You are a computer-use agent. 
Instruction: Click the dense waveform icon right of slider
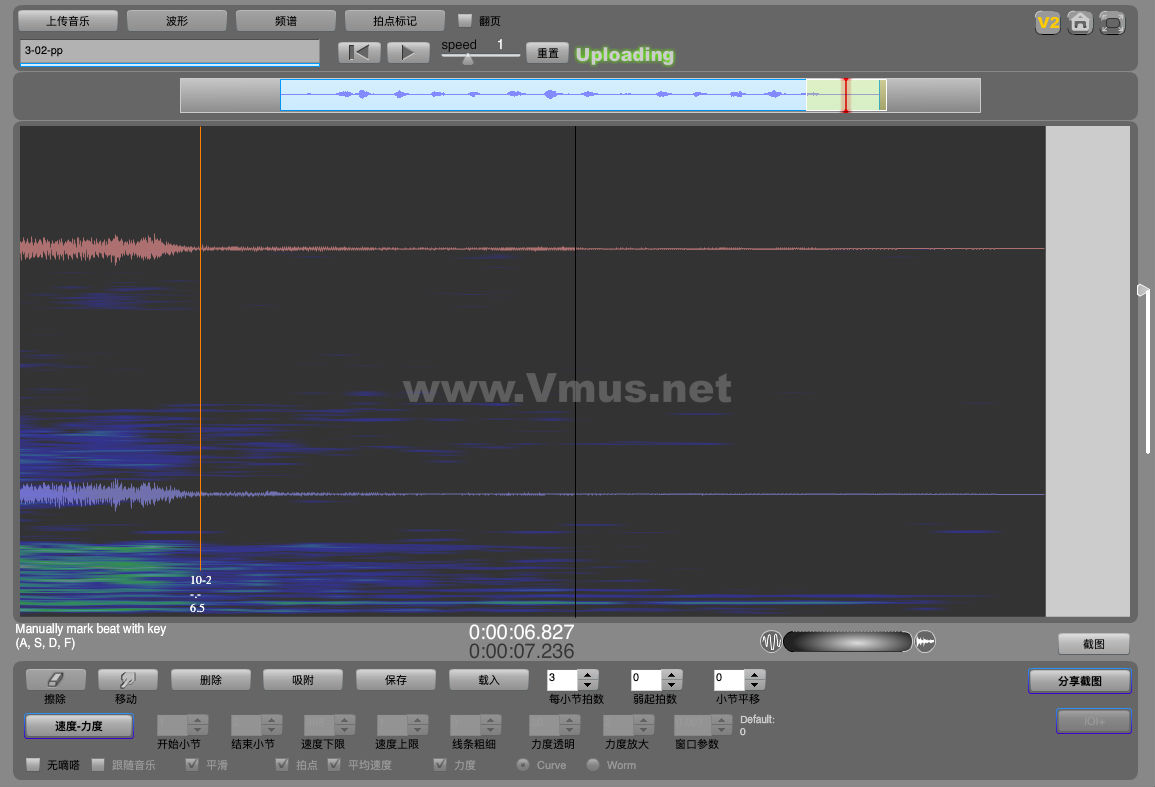pyautogui.click(x=925, y=641)
